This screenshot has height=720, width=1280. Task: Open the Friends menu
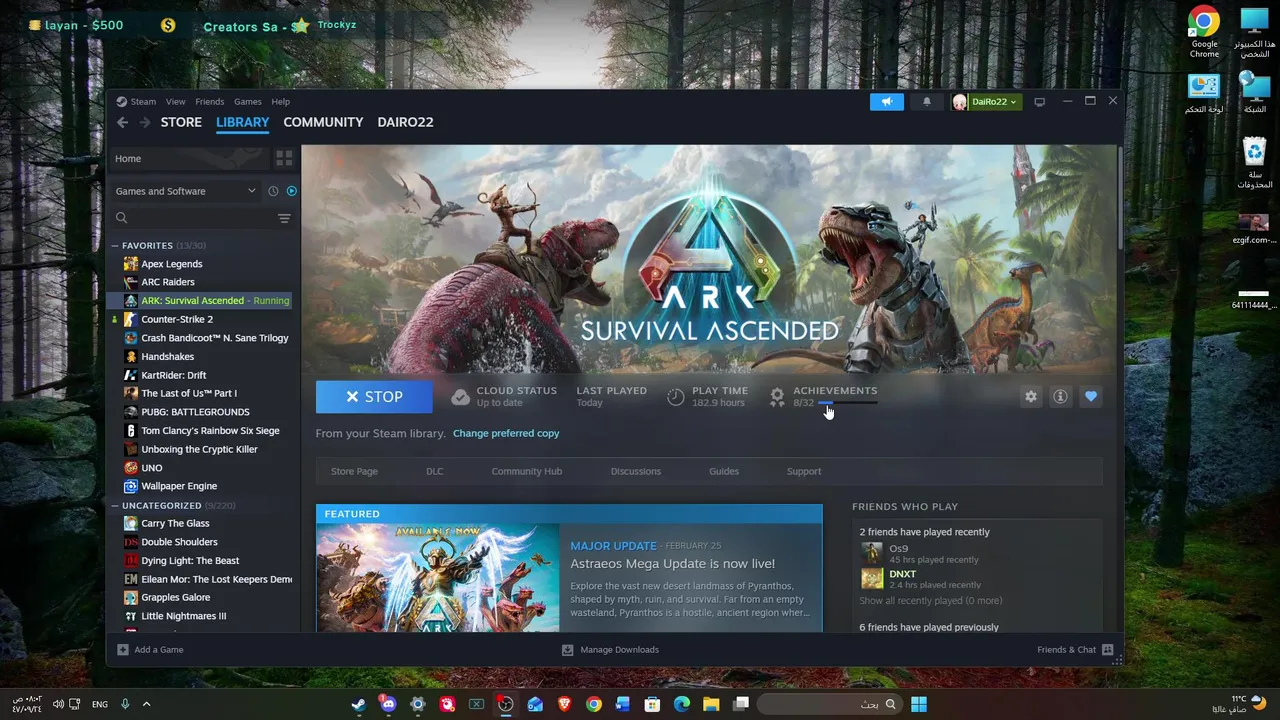209,102
